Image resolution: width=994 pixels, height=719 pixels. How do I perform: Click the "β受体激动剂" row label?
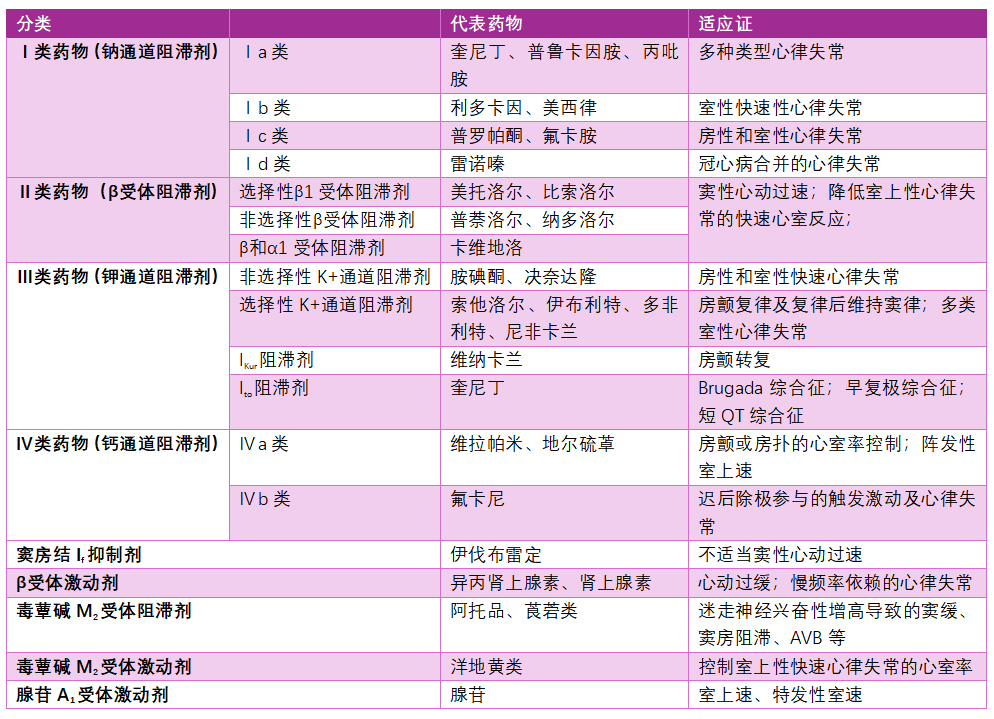68,582
